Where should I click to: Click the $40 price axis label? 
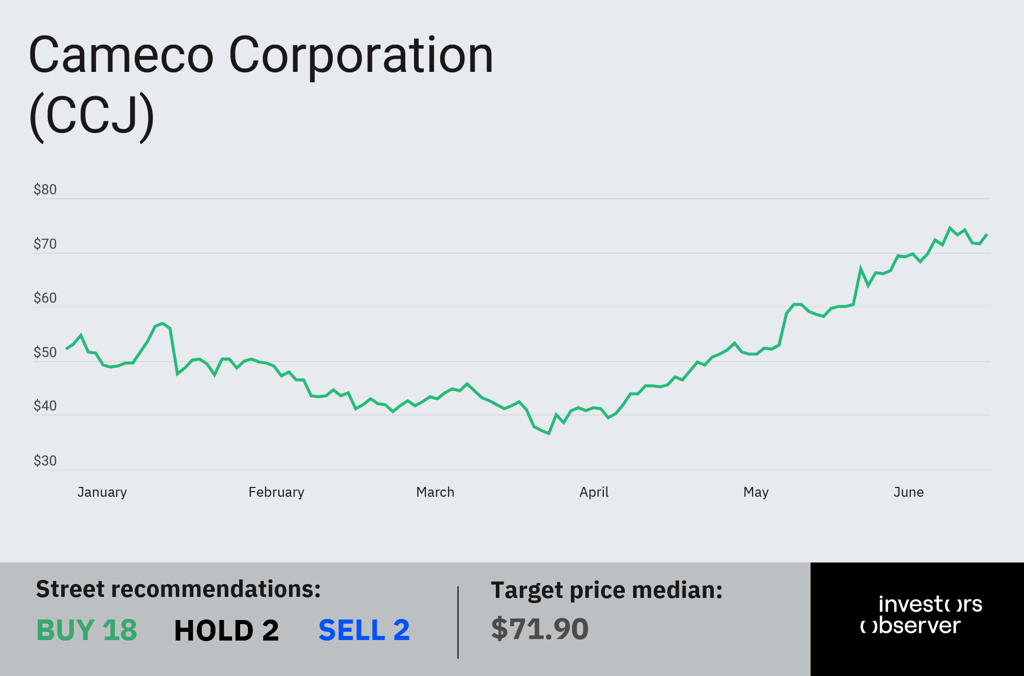pos(45,406)
